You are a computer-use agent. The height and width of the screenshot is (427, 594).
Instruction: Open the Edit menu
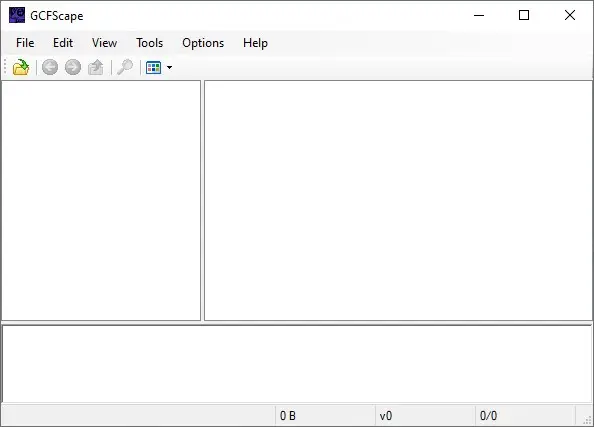pyautogui.click(x=63, y=43)
